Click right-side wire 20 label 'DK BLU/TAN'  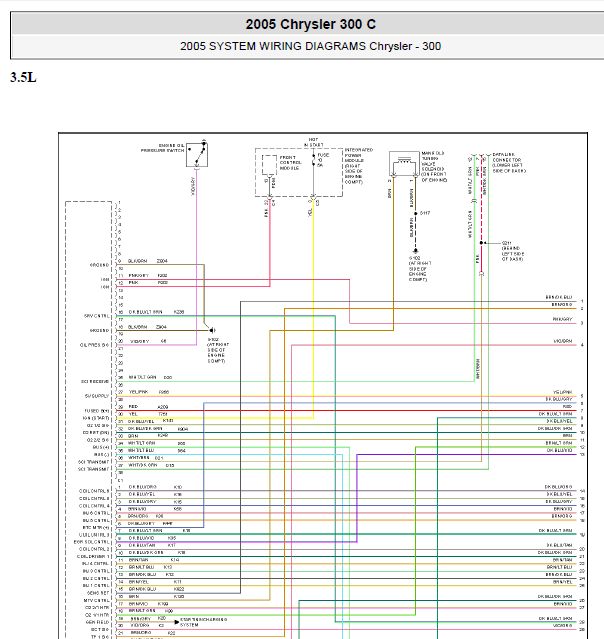coord(559,545)
